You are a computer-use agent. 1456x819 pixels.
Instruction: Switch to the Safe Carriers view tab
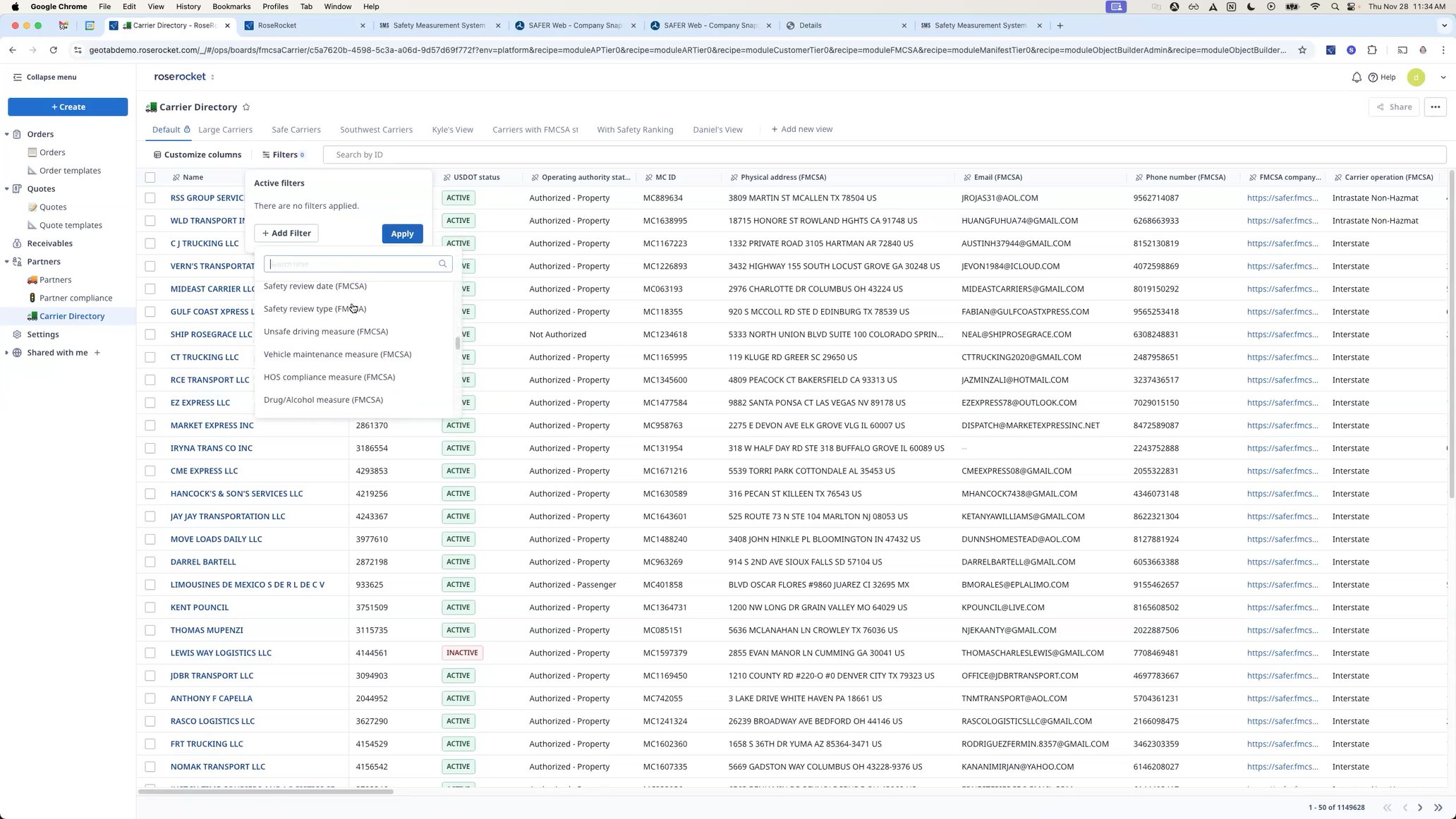[x=296, y=130]
